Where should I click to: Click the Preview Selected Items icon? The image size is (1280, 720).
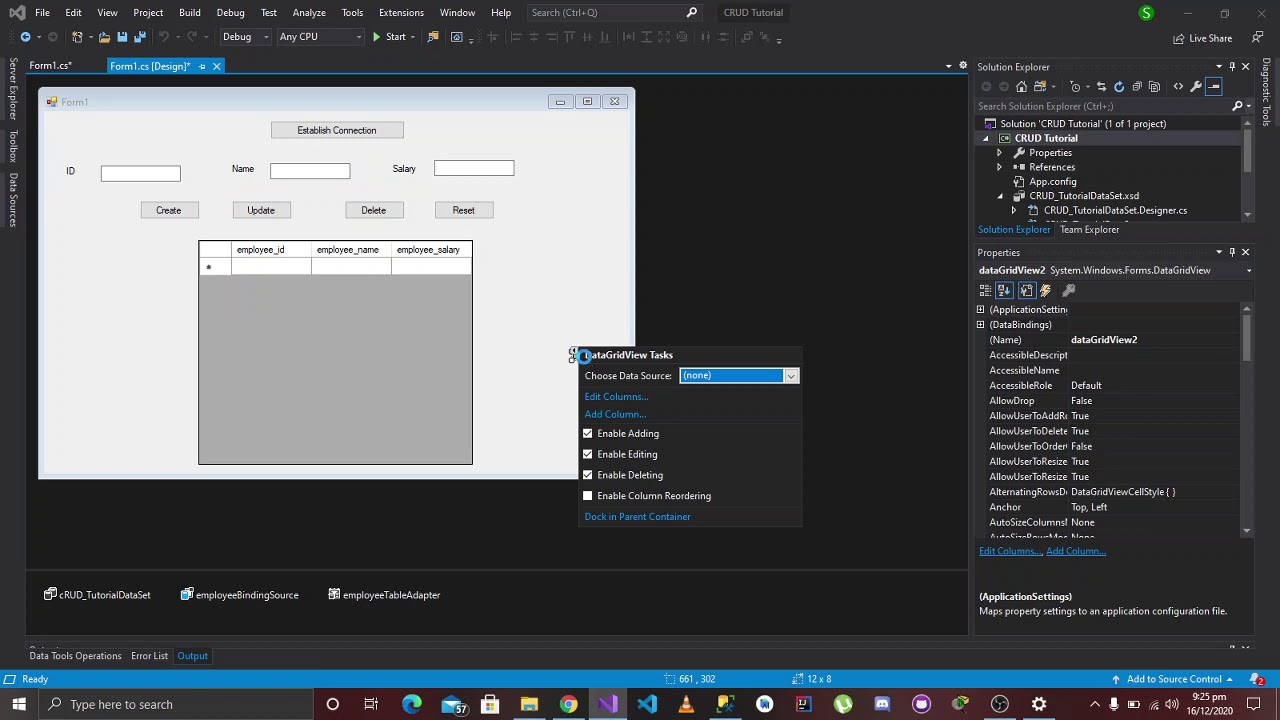pos(1214,86)
